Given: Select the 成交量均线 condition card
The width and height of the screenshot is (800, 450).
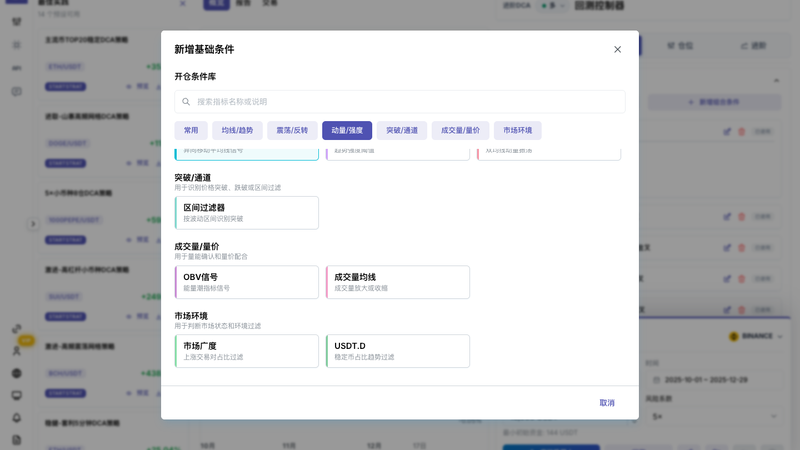Looking at the screenshot, I should (x=397, y=282).
